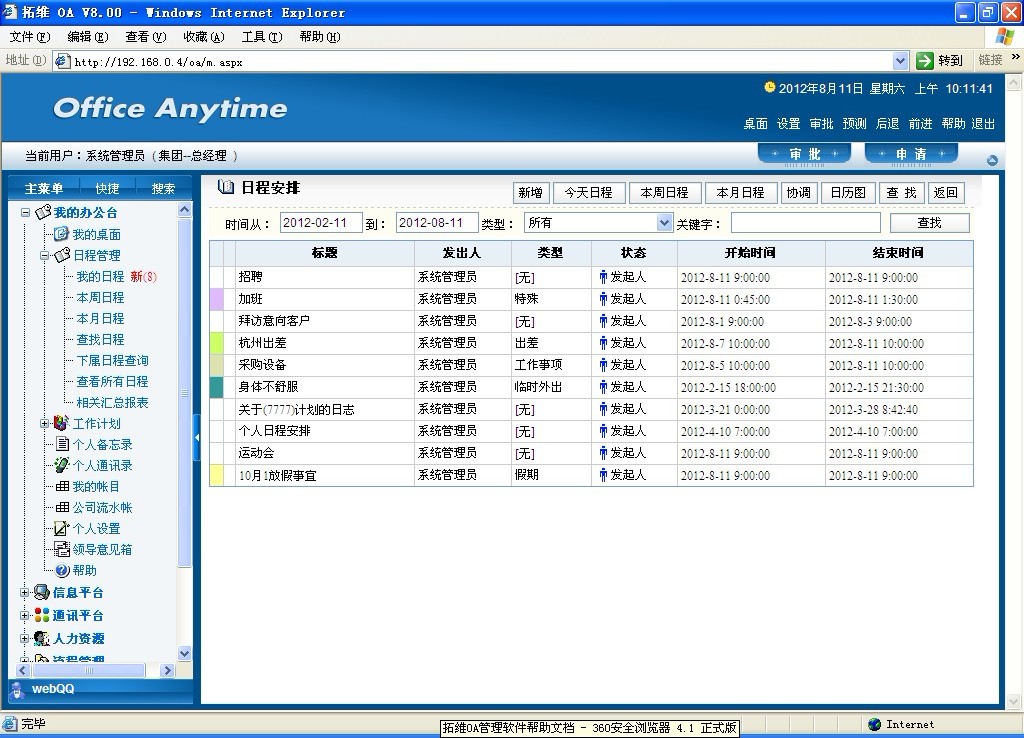Image resolution: width=1024 pixels, height=738 pixels.
Task: Open 个人通讯录 via its phone icon
Action: [62, 465]
